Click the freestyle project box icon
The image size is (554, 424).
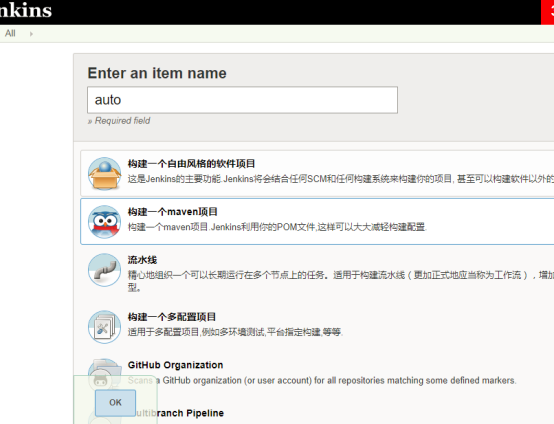[105, 173]
